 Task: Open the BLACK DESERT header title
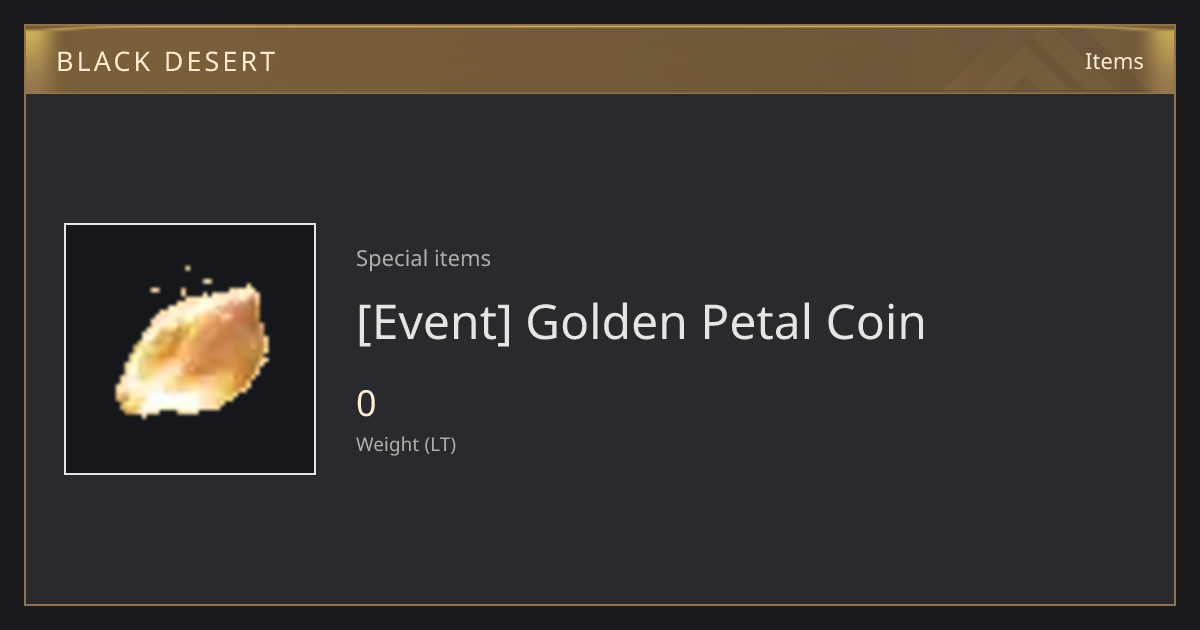click(x=166, y=62)
